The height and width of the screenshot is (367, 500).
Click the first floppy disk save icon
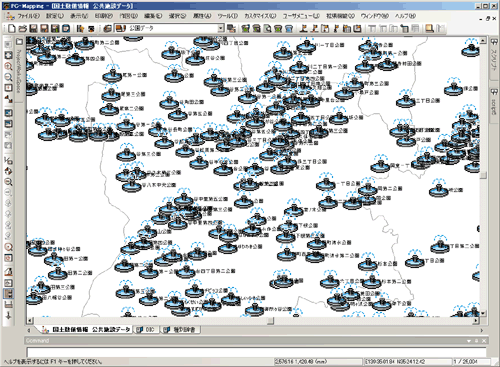pyautogui.click(x=33, y=28)
